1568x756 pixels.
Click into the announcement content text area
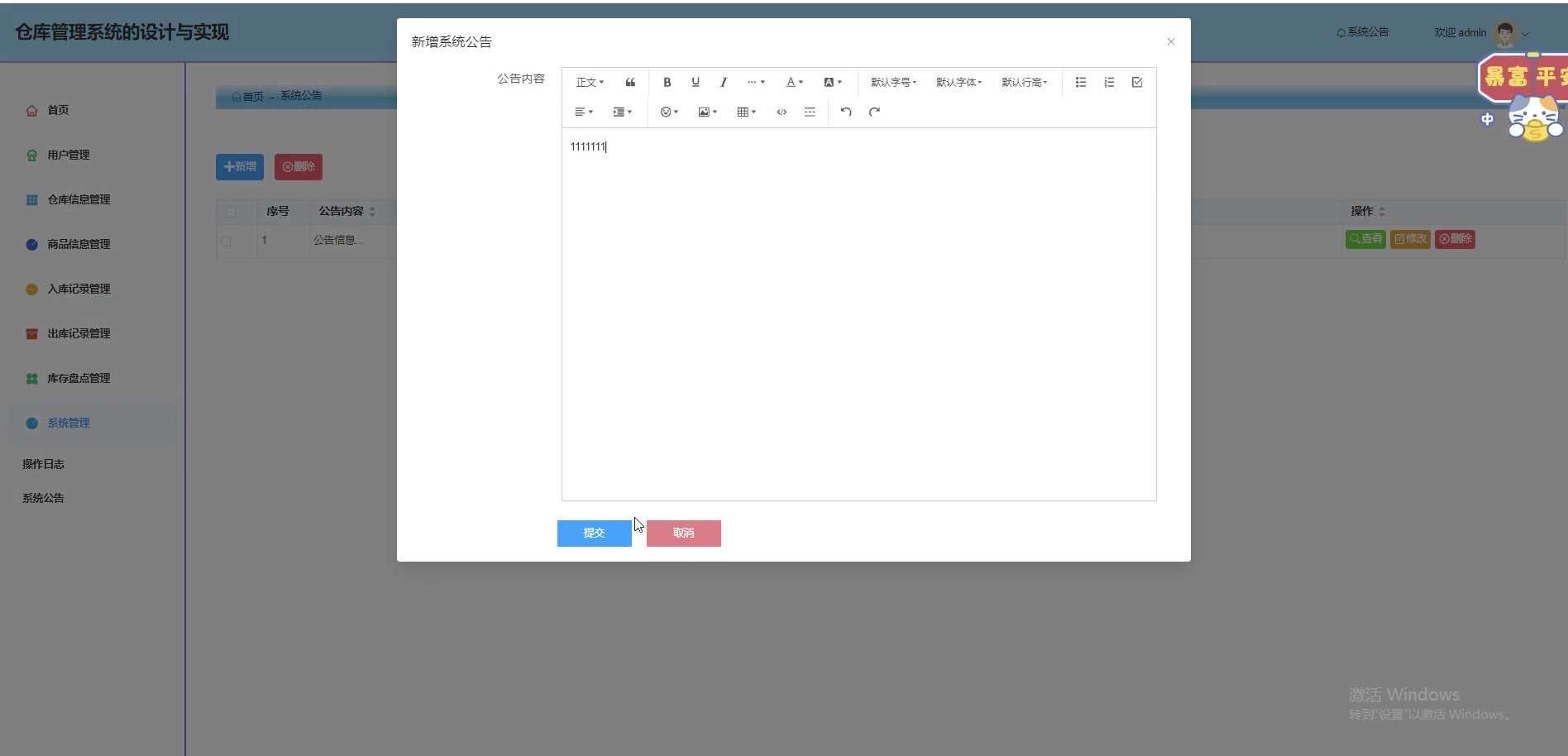click(858, 314)
